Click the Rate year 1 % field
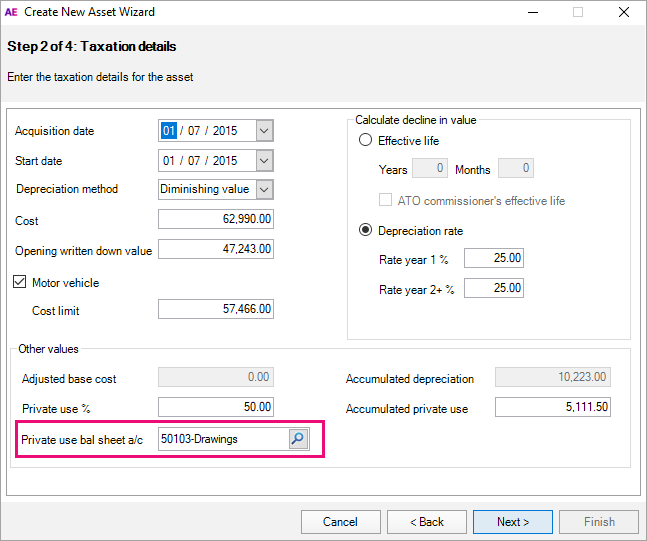The height and width of the screenshot is (541, 647). [493, 259]
